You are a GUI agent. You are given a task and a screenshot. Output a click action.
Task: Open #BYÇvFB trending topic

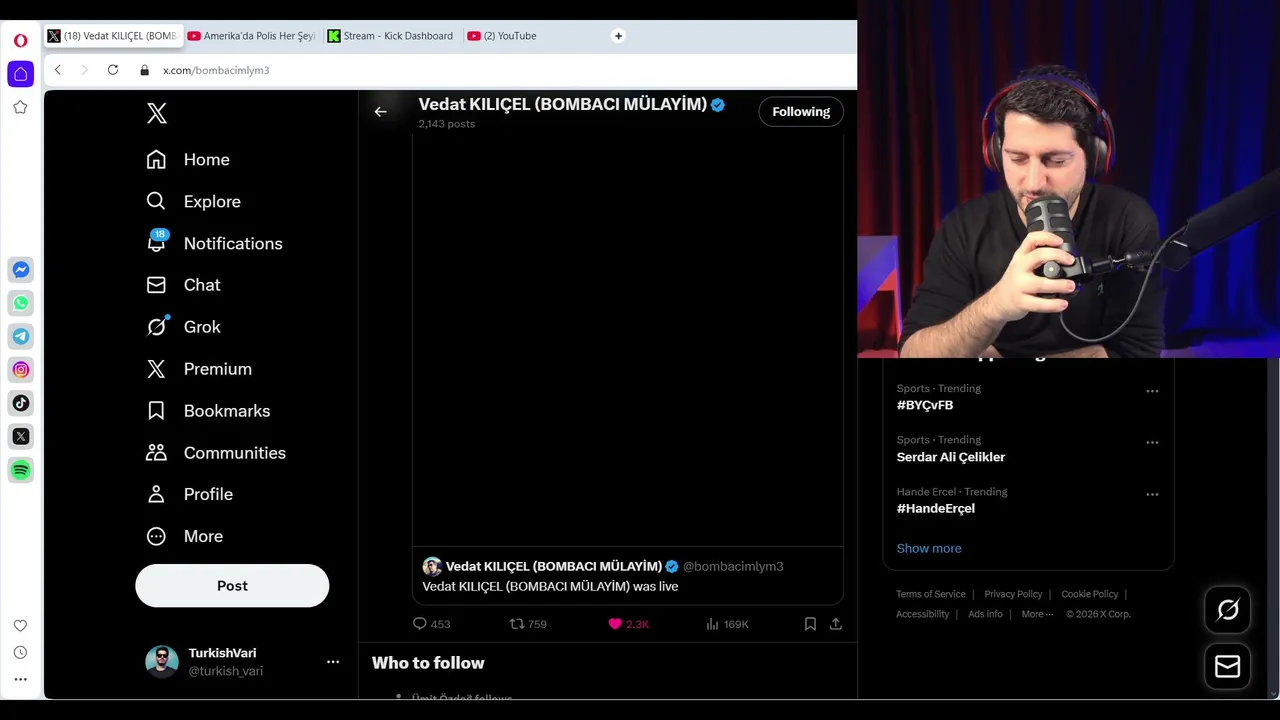[925, 405]
